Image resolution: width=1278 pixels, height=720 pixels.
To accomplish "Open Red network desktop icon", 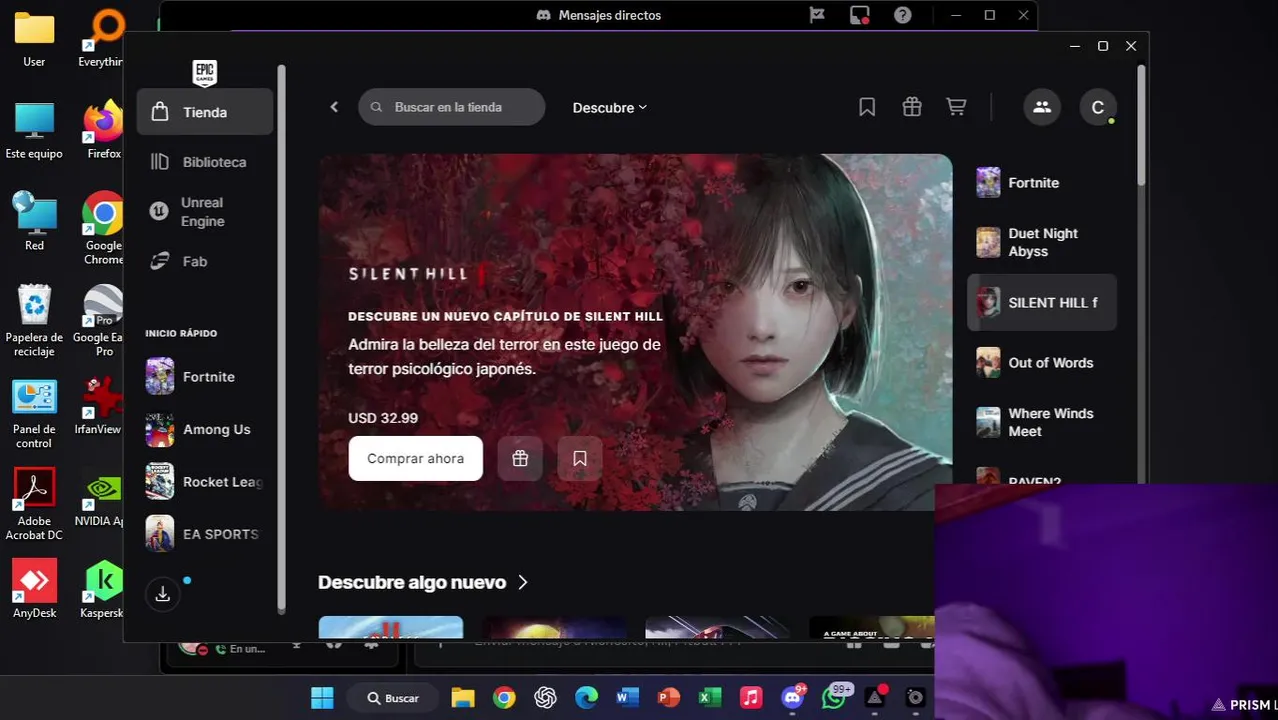I will 34,222.
